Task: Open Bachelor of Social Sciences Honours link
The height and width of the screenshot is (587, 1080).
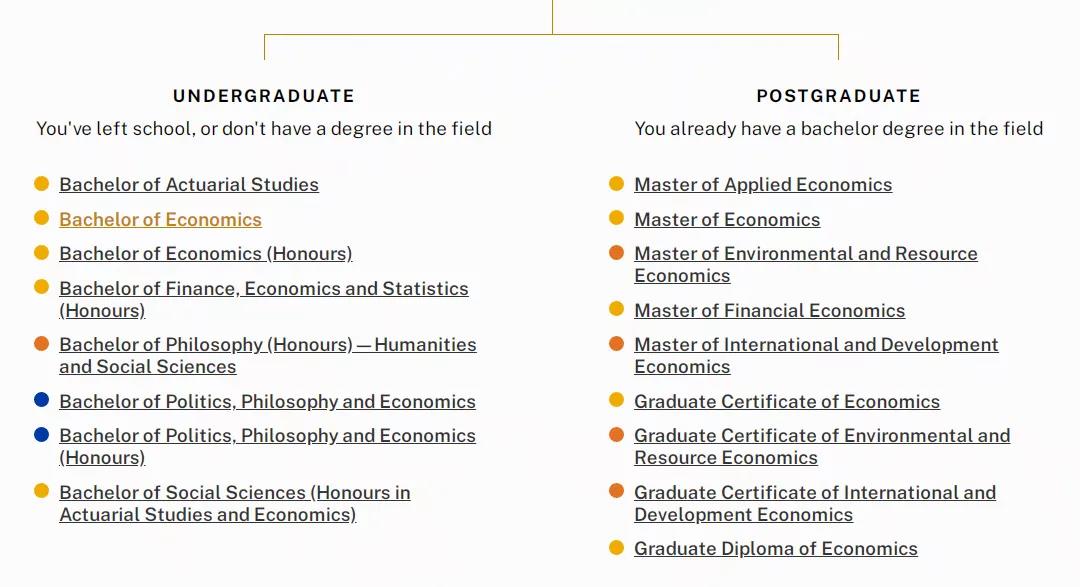Action: coord(234,493)
